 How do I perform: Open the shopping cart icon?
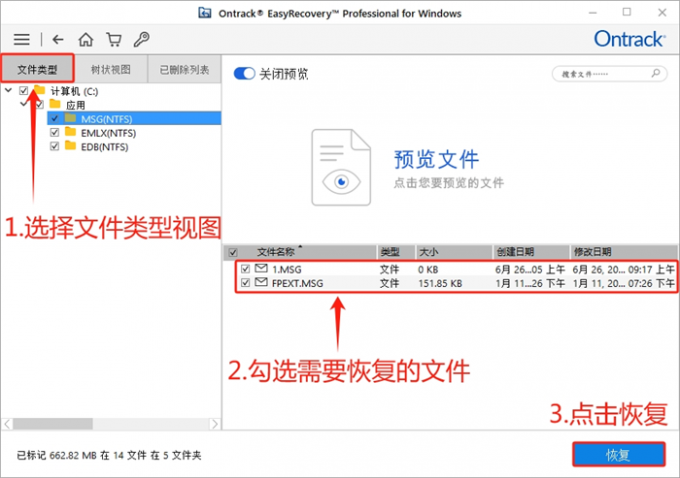(114, 39)
